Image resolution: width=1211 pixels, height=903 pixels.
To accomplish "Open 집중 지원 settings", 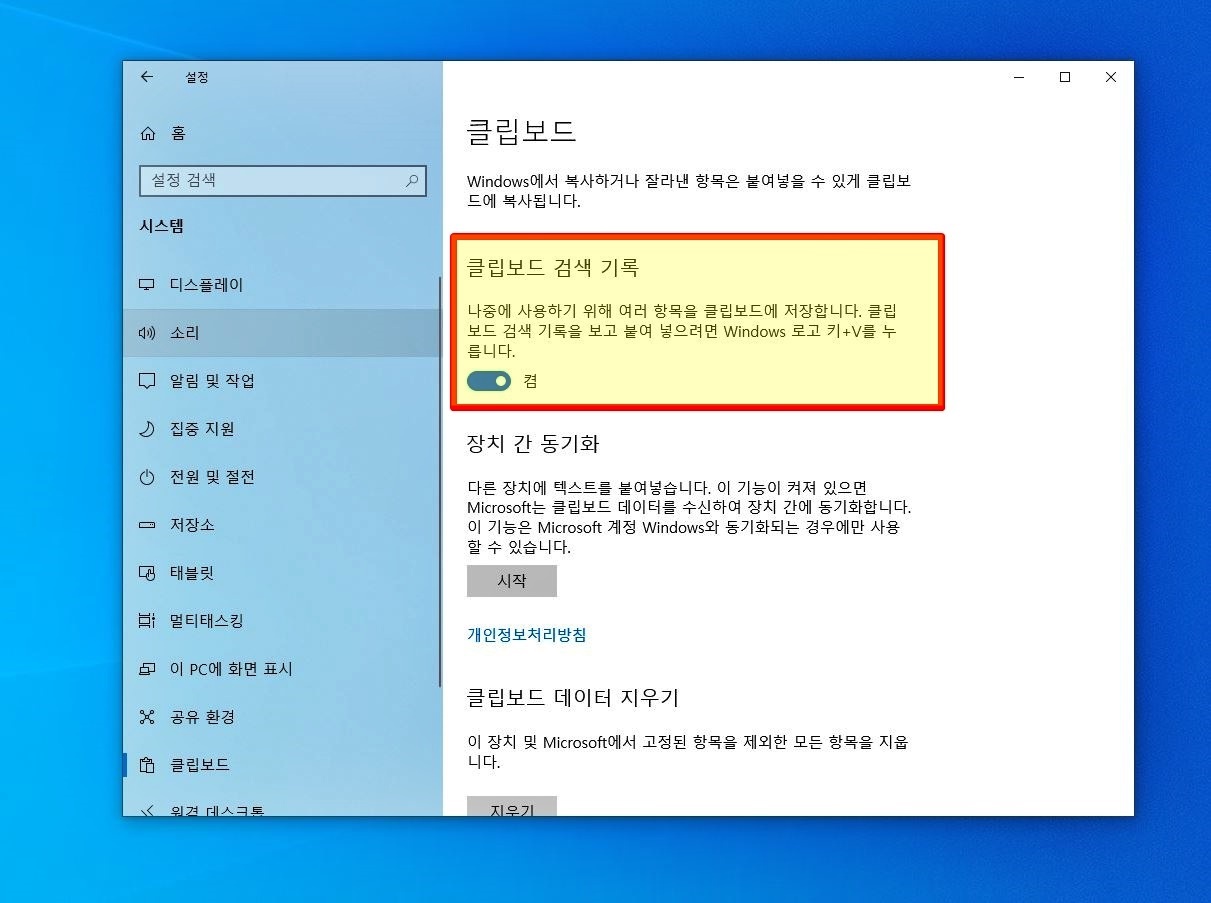I will pos(281,429).
